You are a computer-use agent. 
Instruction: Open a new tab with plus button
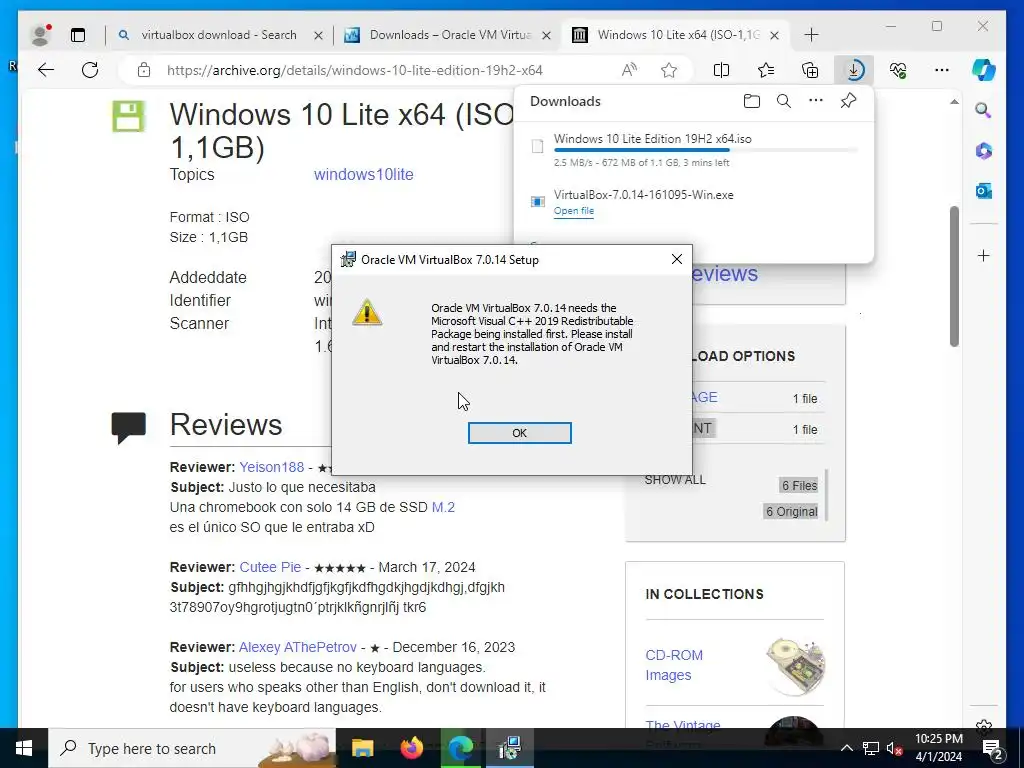pyautogui.click(x=811, y=35)
